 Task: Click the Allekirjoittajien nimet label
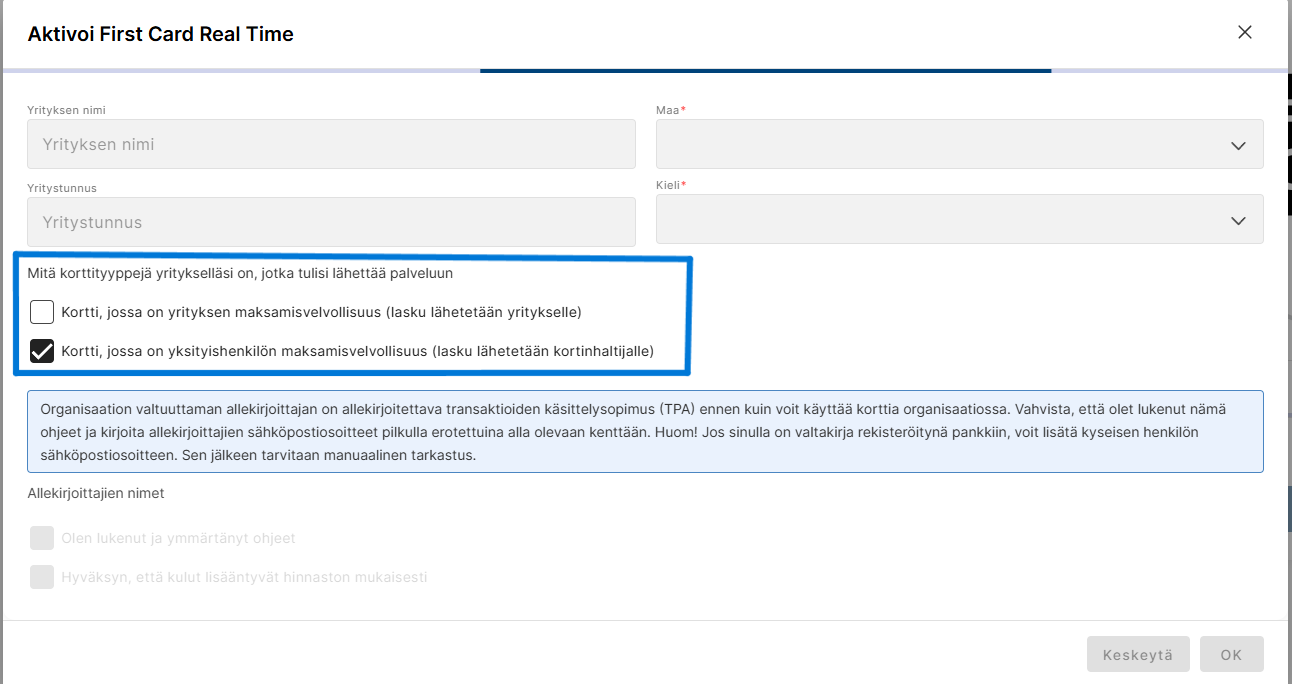click(x=96, y=493)
